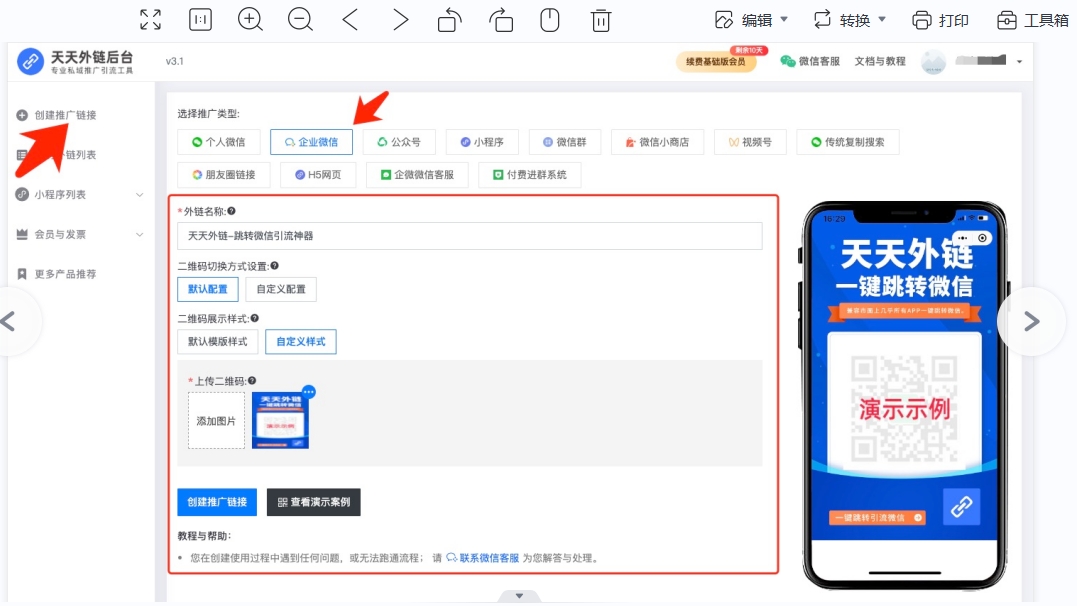Open the 编辑 dropdown menu
This screenshot has width=1077, height=606.
coord(751,20)
